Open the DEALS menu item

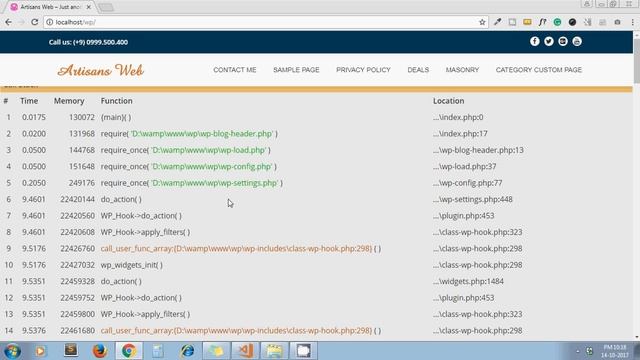coord(418,70)
